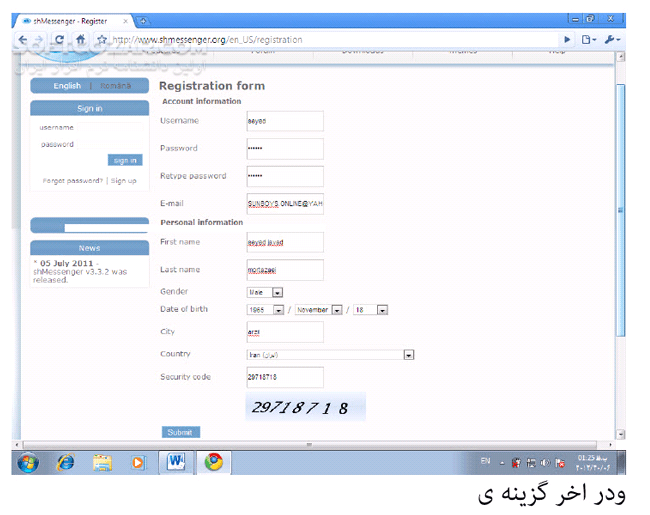Open Chrome wrench settings menu

click(x=611, y=39)
